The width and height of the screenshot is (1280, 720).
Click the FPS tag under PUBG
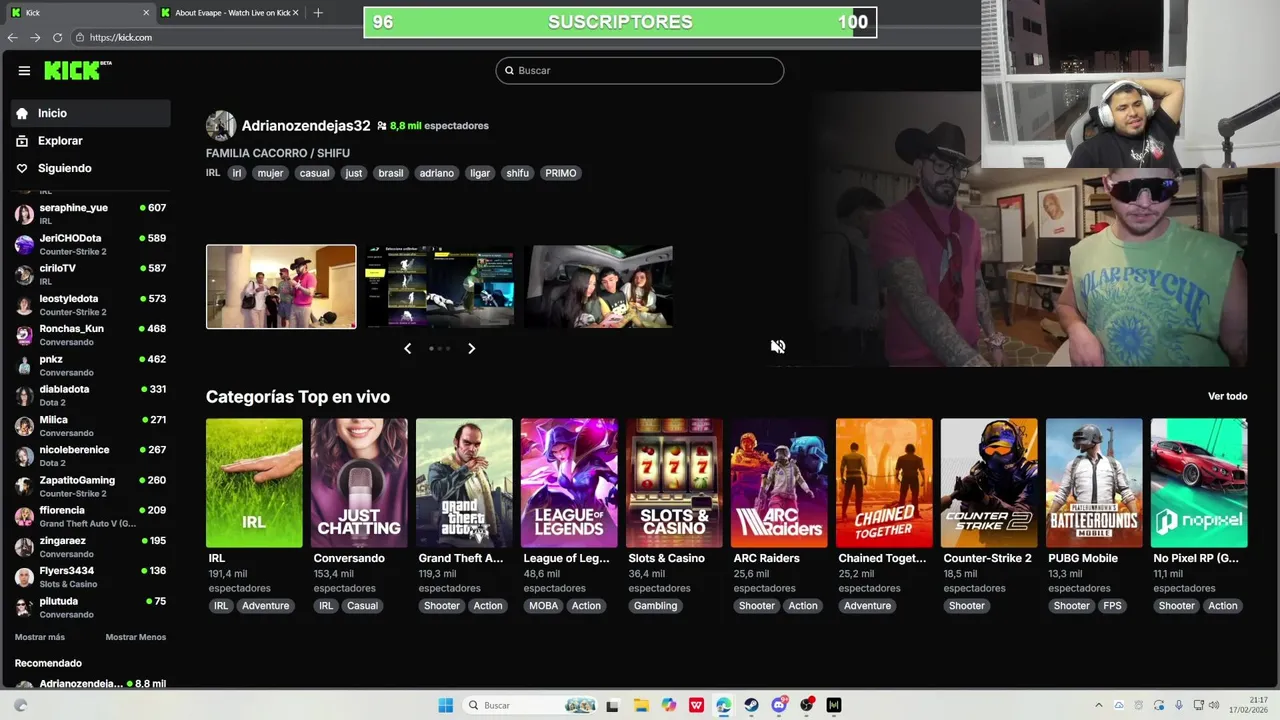[1112, 606]
